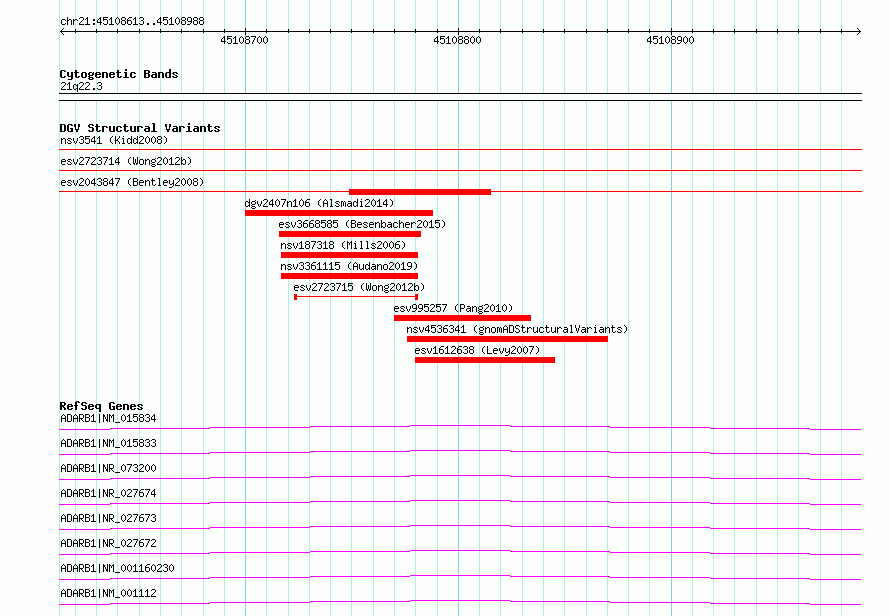
Task: Select the Cytogenetic Bands track title
Action: click(119, 74)
